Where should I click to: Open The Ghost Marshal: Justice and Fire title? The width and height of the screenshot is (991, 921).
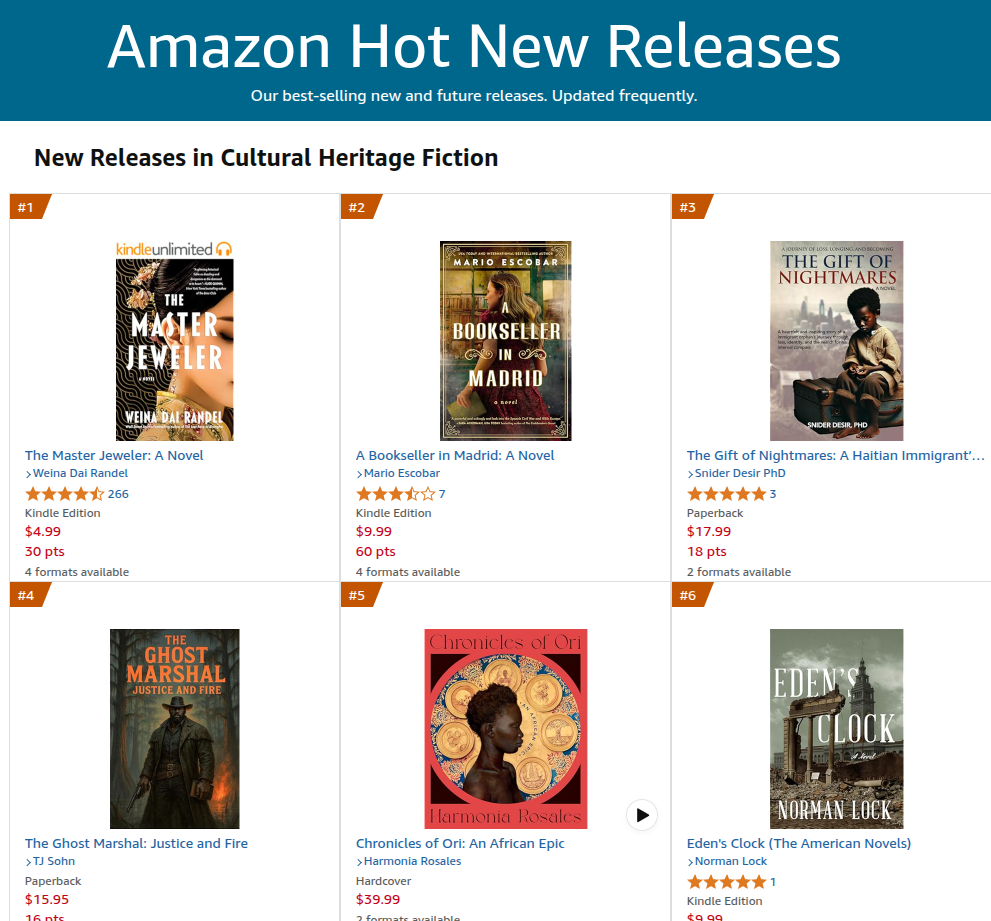(137, 843)
